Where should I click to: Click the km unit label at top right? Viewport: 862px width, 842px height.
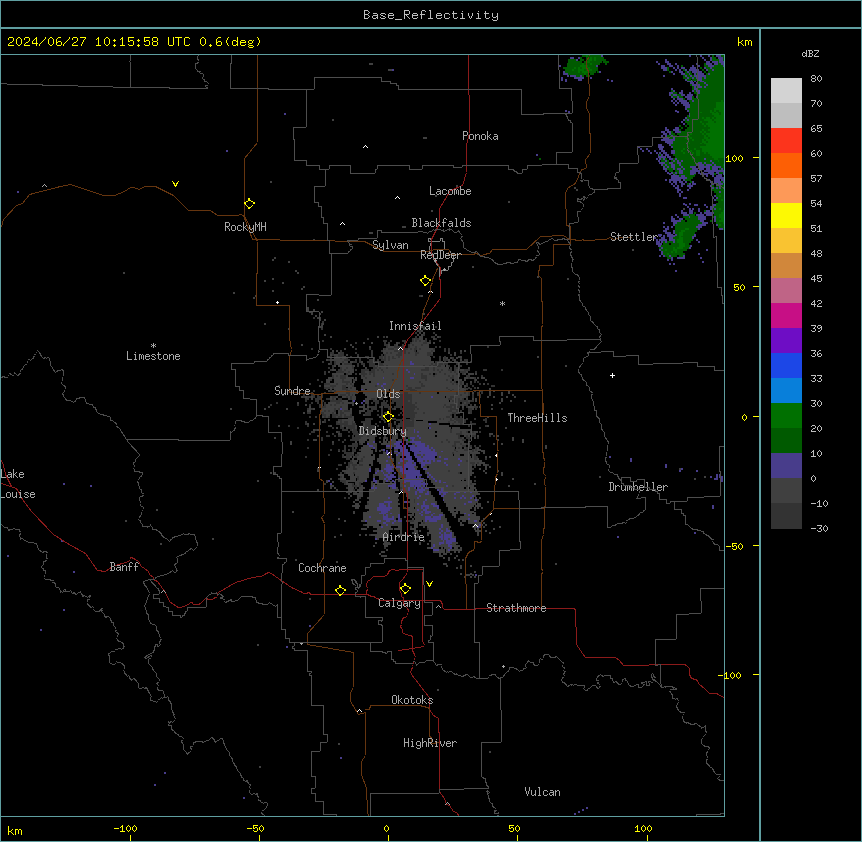[745, 42]
